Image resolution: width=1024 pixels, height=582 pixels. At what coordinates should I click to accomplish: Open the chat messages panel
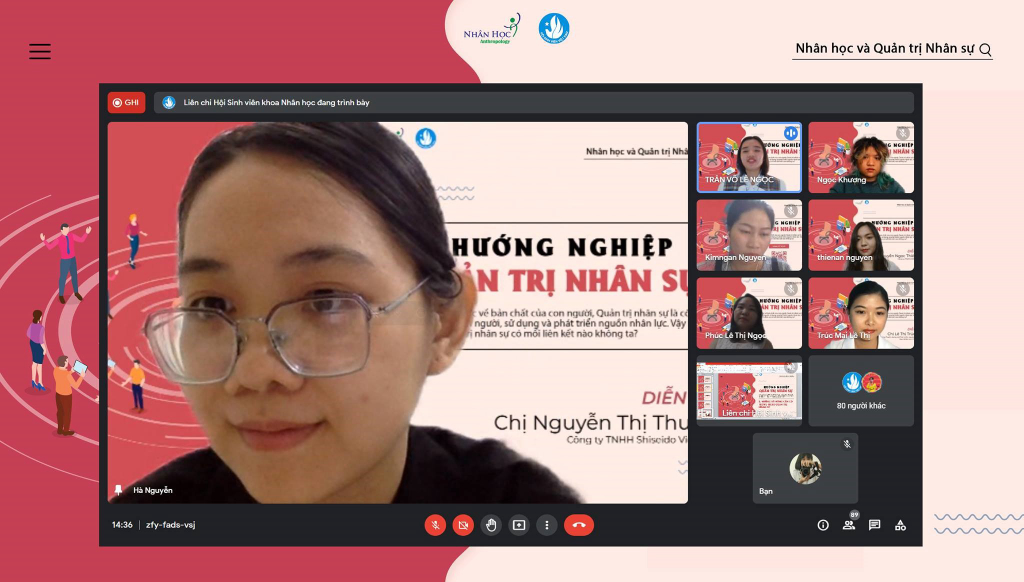[x=874, y=525]
